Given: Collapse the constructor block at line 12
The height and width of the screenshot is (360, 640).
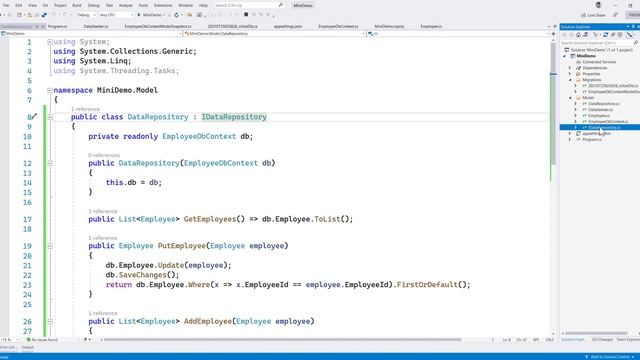Looking at the screenshot, I should click(x=50, y=163).
